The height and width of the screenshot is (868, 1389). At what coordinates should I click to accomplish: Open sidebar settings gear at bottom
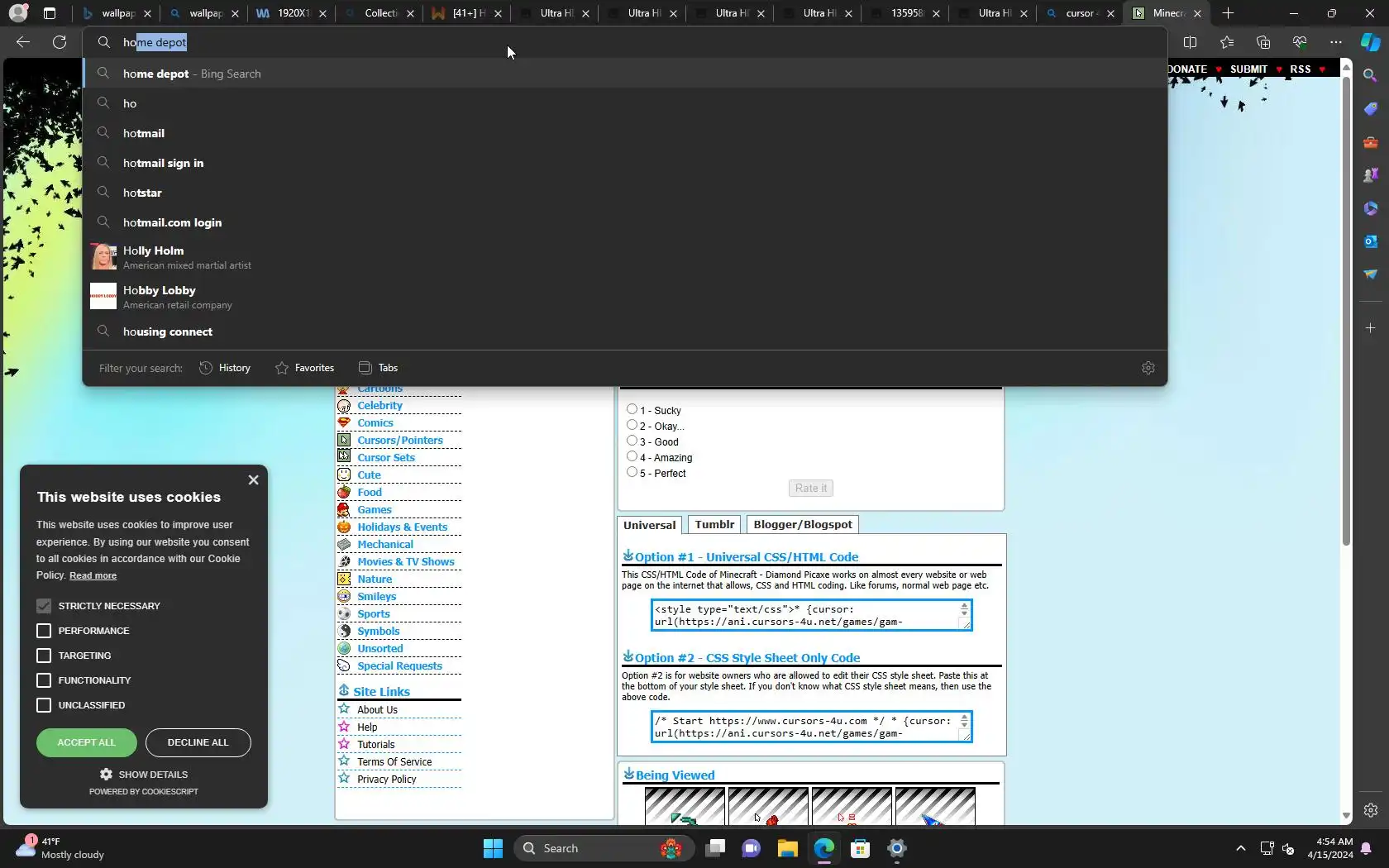[1370, 810]
